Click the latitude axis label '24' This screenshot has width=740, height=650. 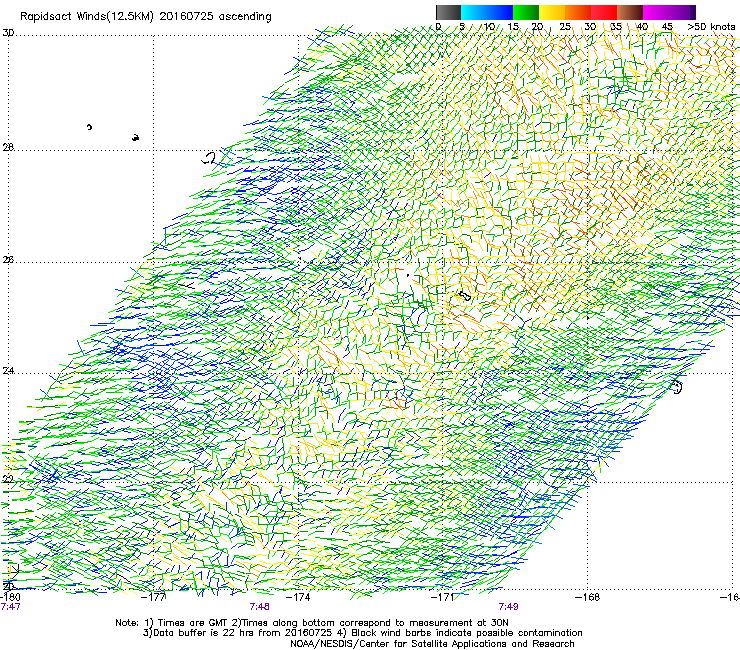point(8,371)
